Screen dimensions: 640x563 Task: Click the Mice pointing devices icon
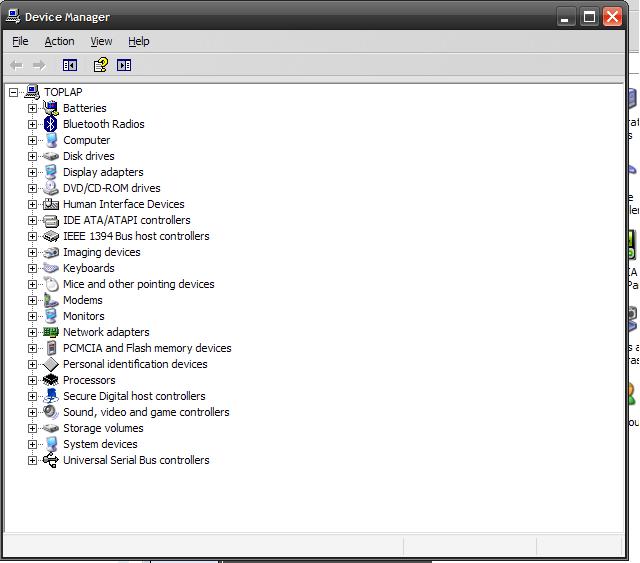click(51, 284)
